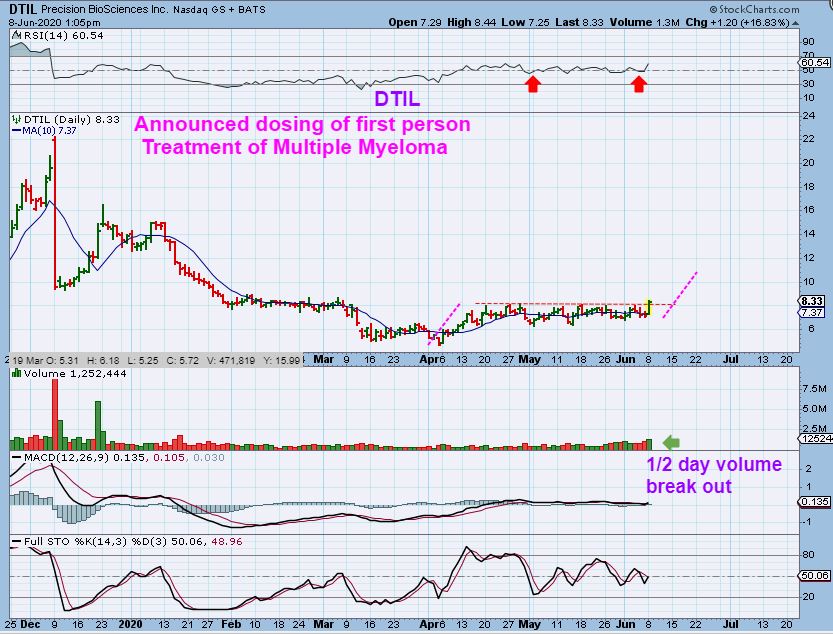The image size is (833, 634).
Task: Click the 0.030 MACD histogram value
Action: (x=209, y=458)
